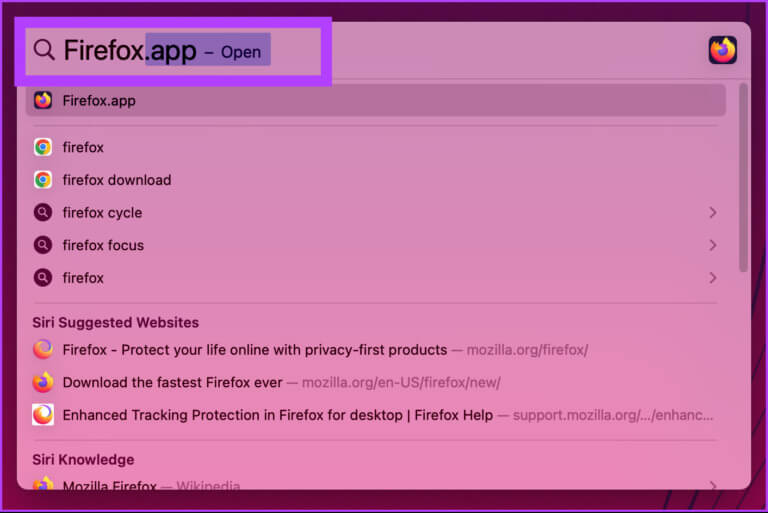
Task: Click the Spotlight magnifying glass icon
Action: click(x=44, y=50)
